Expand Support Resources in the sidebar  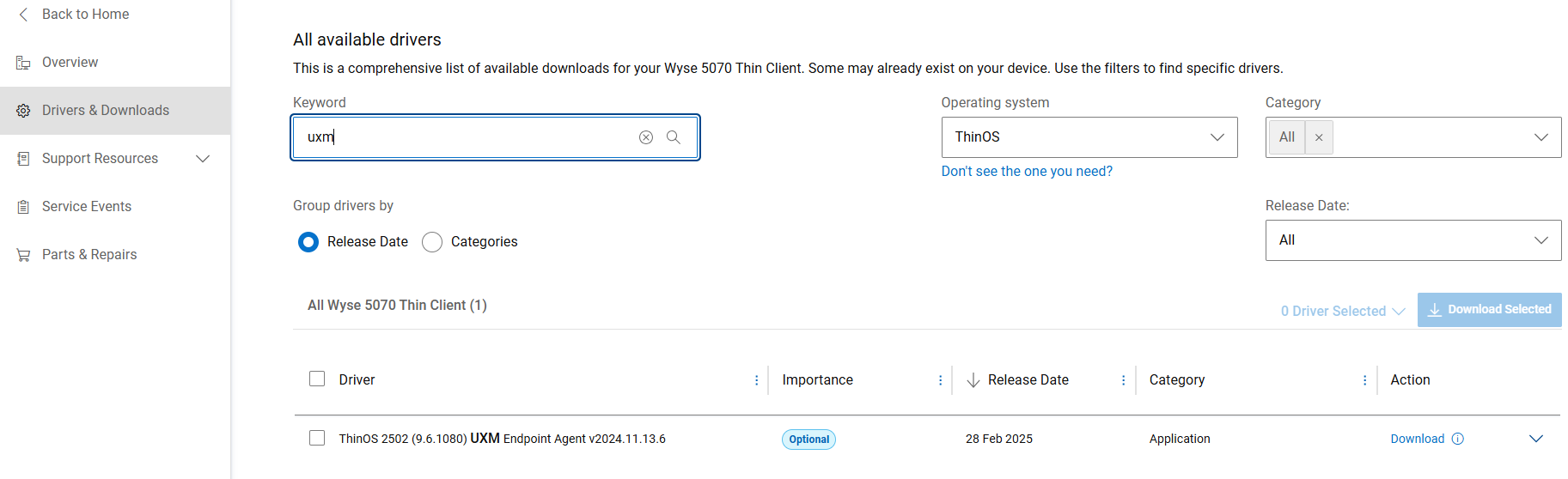[203, 159]
